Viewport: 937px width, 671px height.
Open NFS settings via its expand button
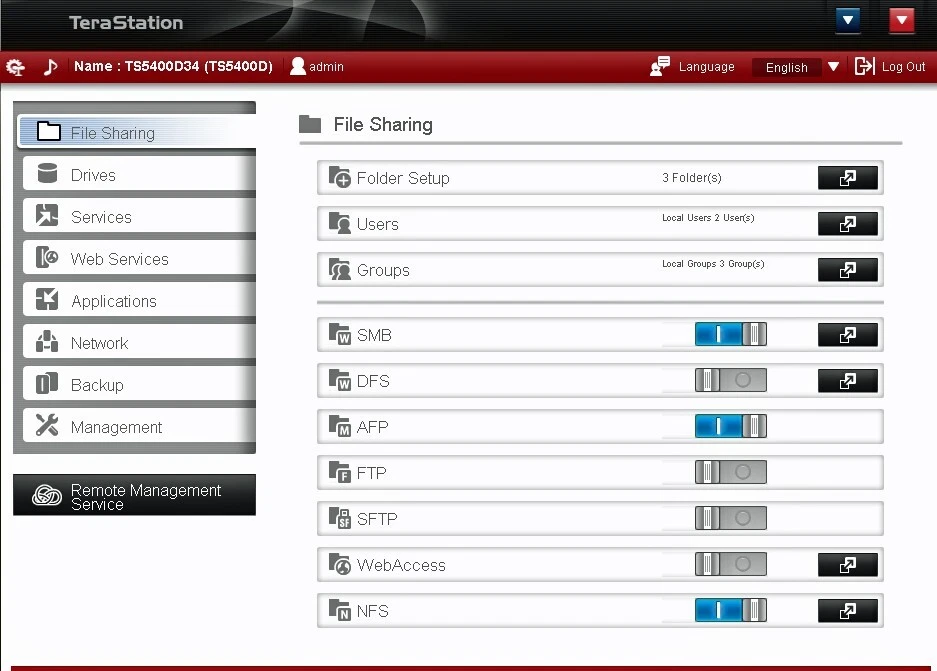[847, 610]
